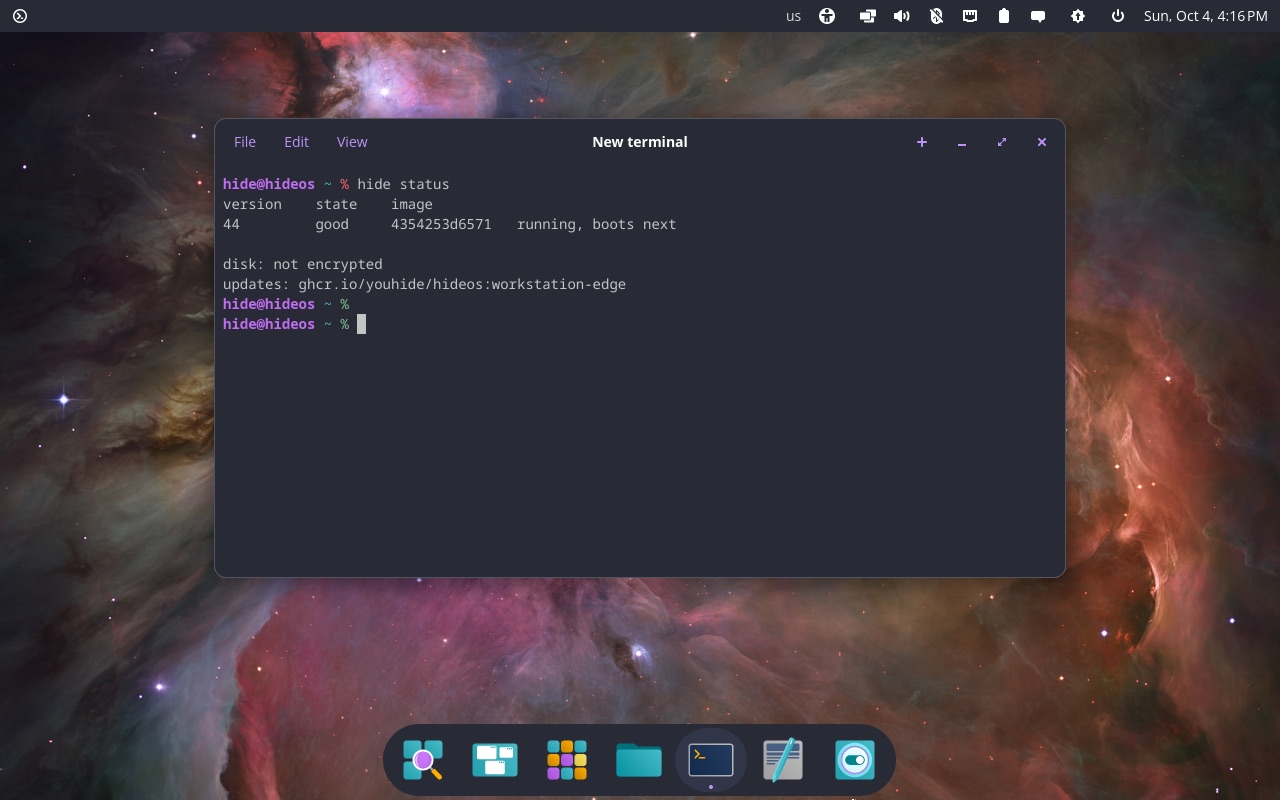Open the 'us' keyboard layout indicator
Image resolution: width=1280 pixels, height=800 pixels.
click(794, 16)
